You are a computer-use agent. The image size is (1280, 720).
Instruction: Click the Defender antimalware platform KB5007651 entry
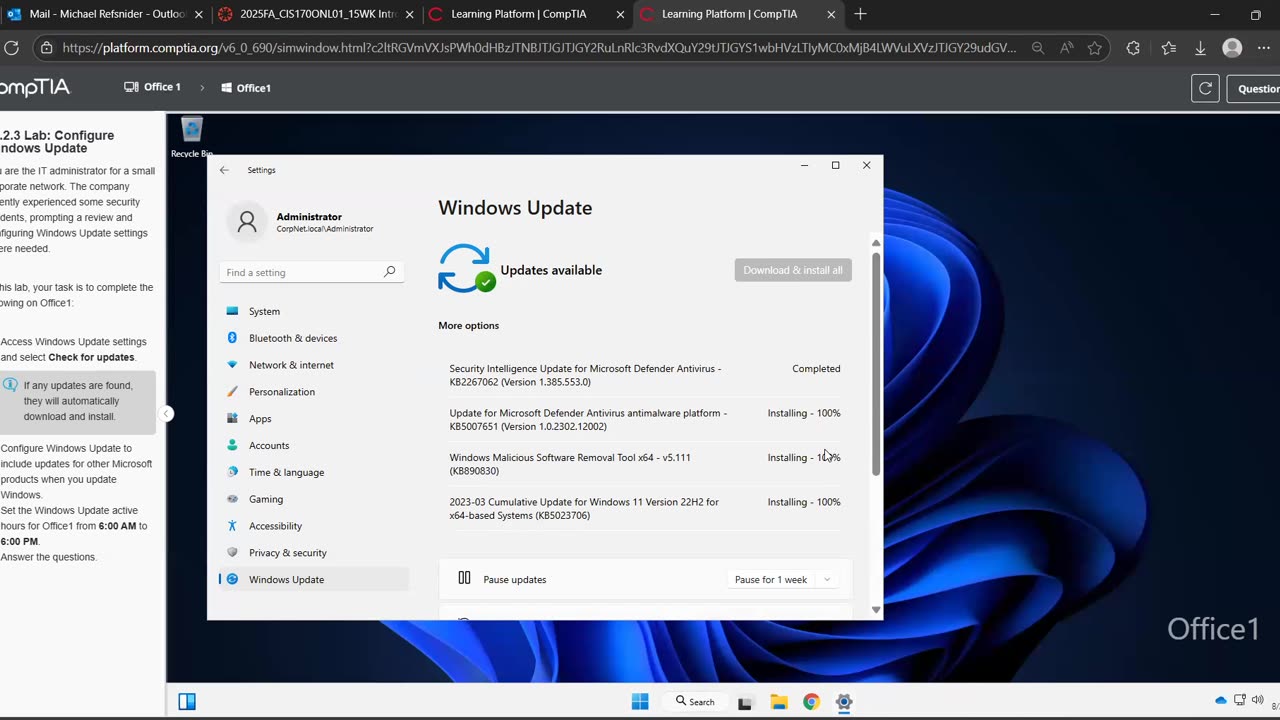tap(645, 420)
